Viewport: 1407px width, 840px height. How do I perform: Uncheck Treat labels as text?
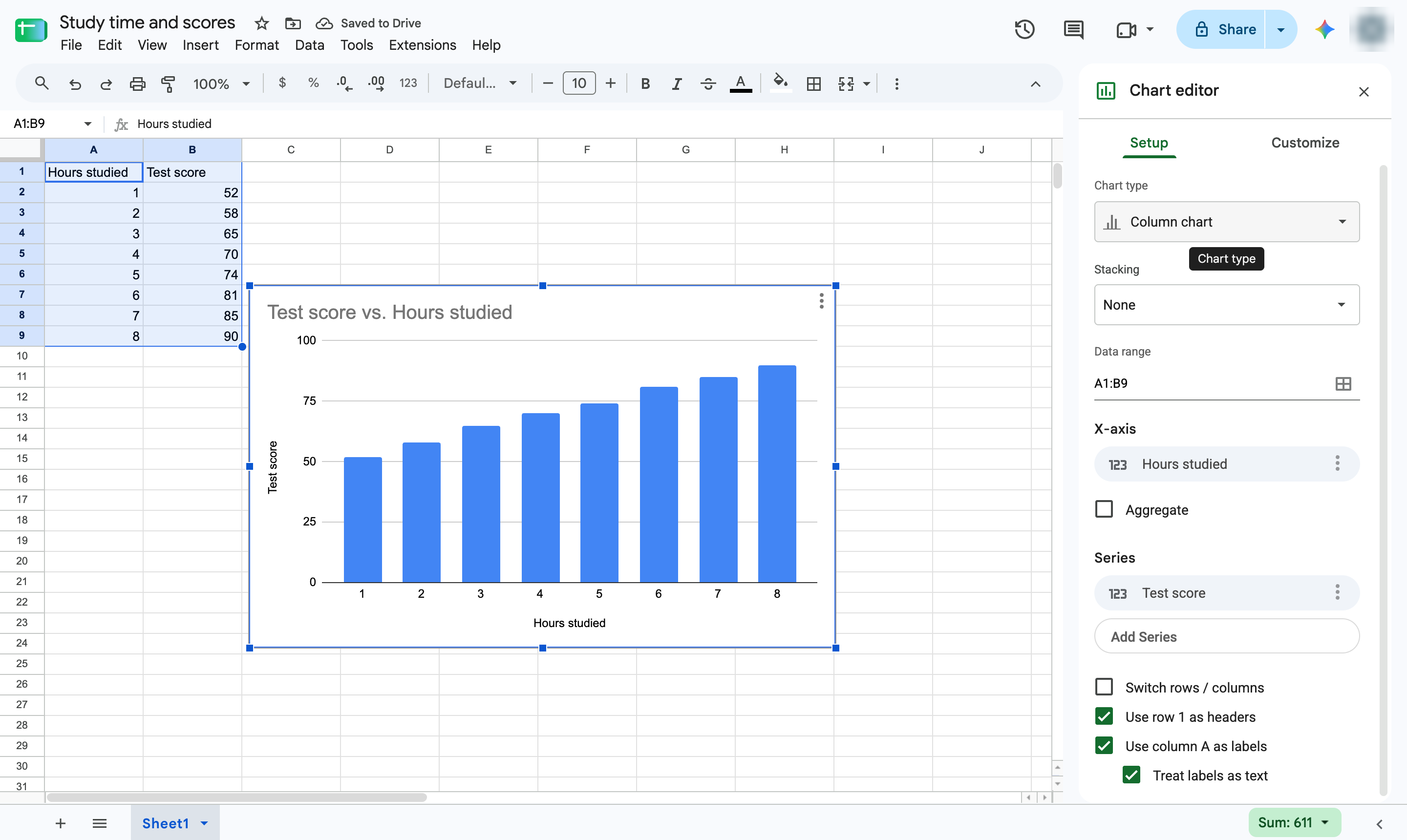1131,775
